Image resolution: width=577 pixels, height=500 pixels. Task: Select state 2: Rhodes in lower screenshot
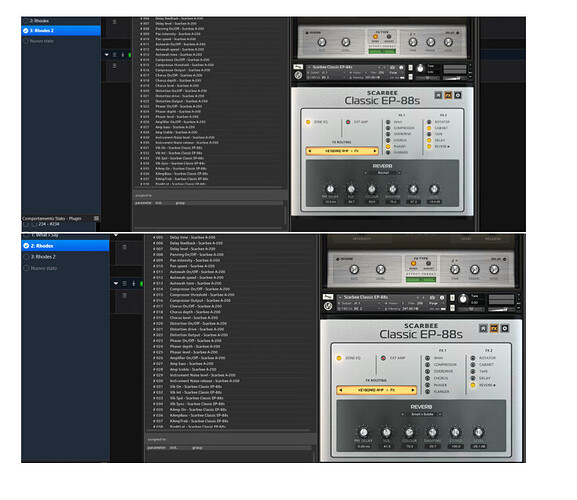[x=66, y=246]
